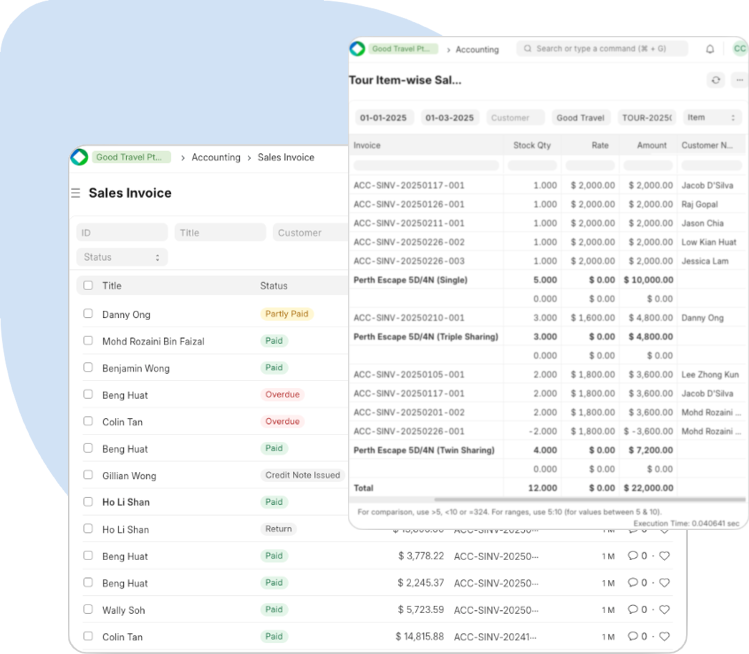Click heart icon in the $3,778.22 row
The height and width of the screenshot is (654, 749).
pos(664,556)
